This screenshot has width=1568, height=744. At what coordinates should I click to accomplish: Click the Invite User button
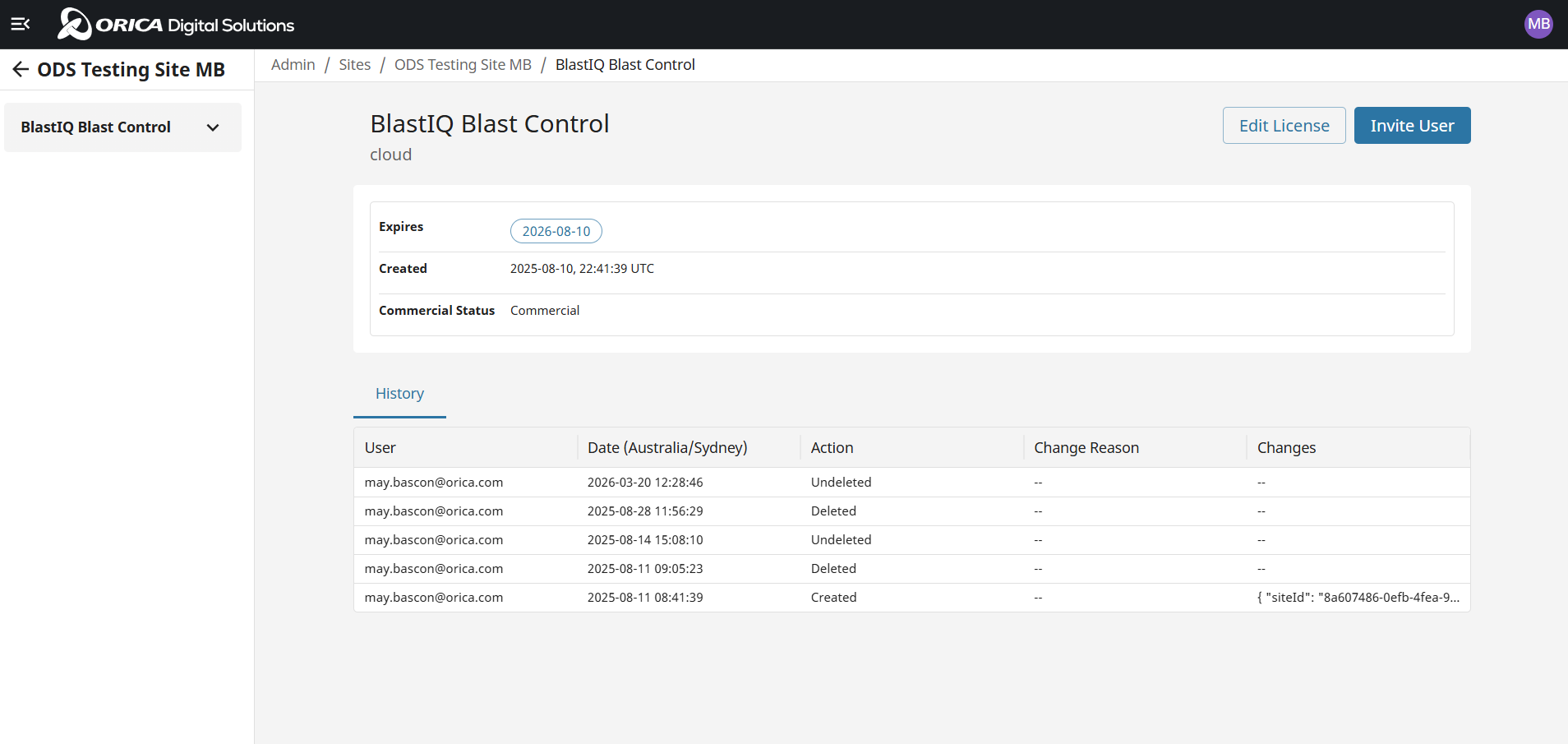point(1413,126)
